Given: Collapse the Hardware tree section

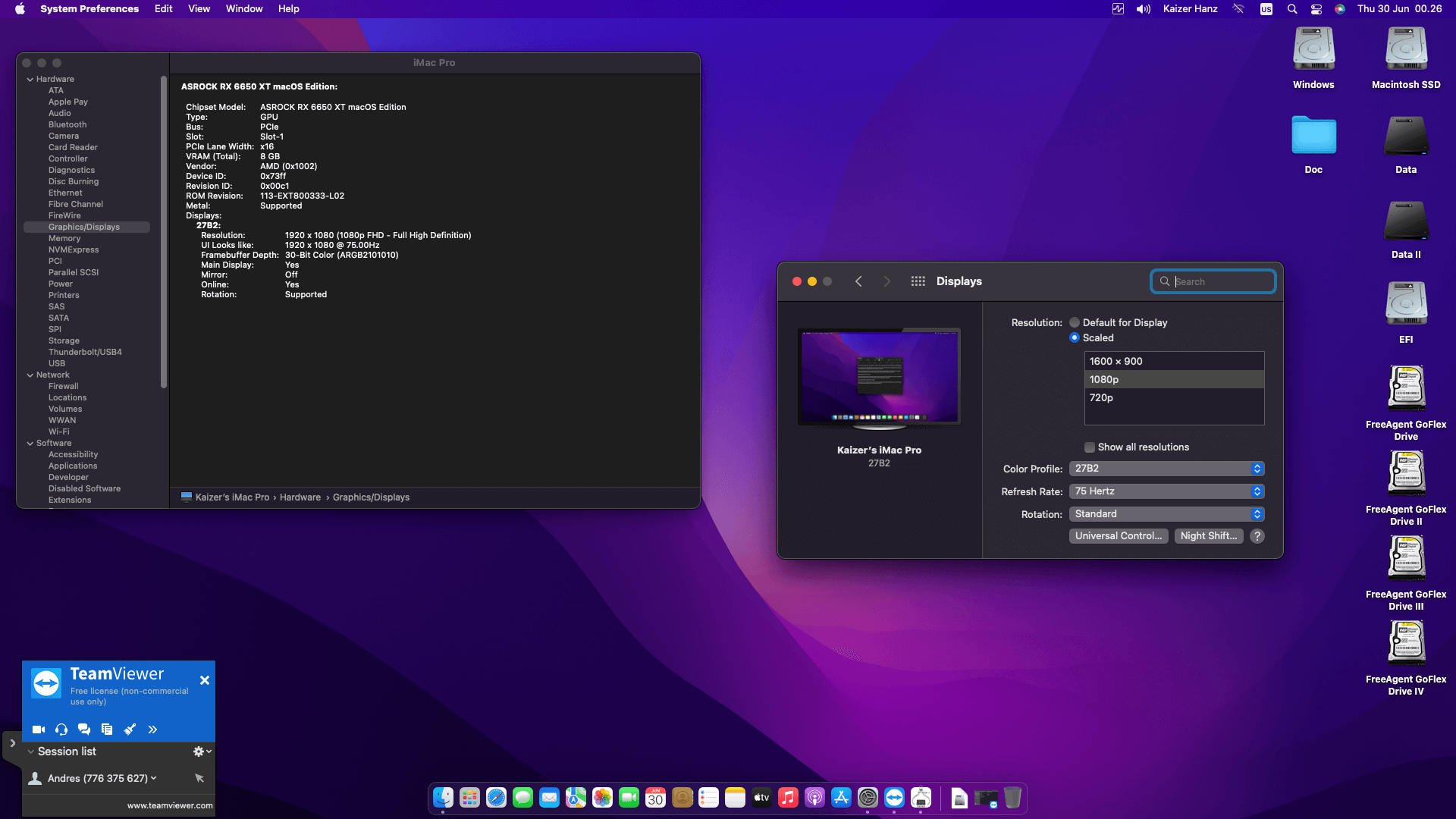Looking at the screenshot, I should coord(30,80).
